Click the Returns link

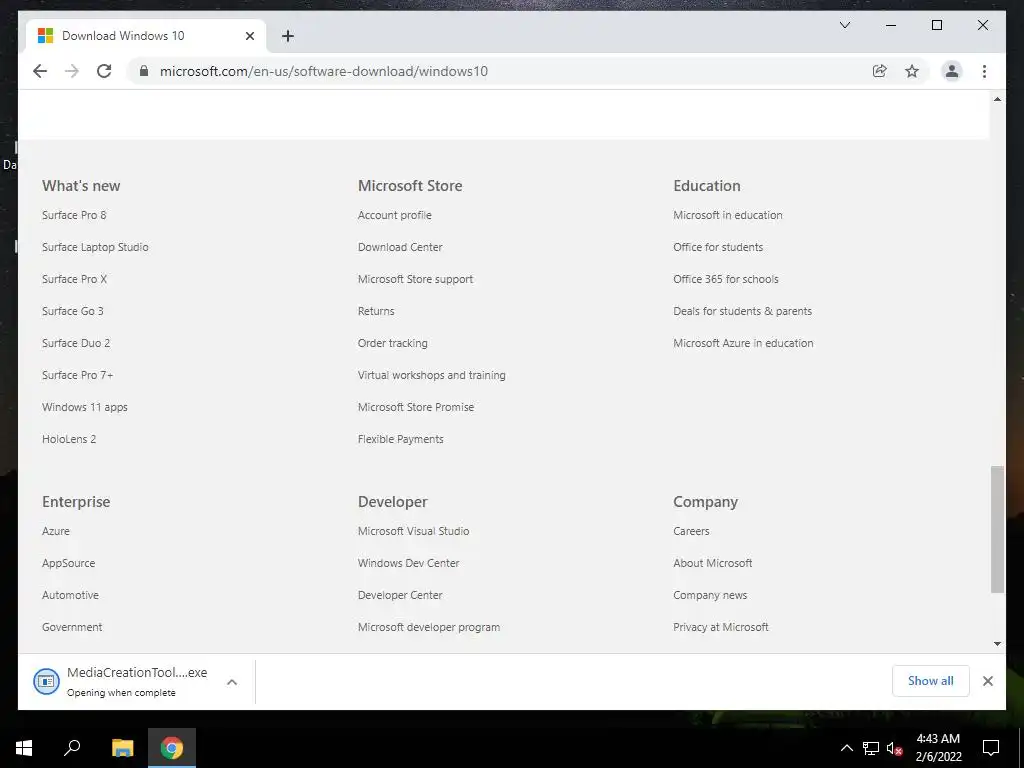click(x=376, y=311)
